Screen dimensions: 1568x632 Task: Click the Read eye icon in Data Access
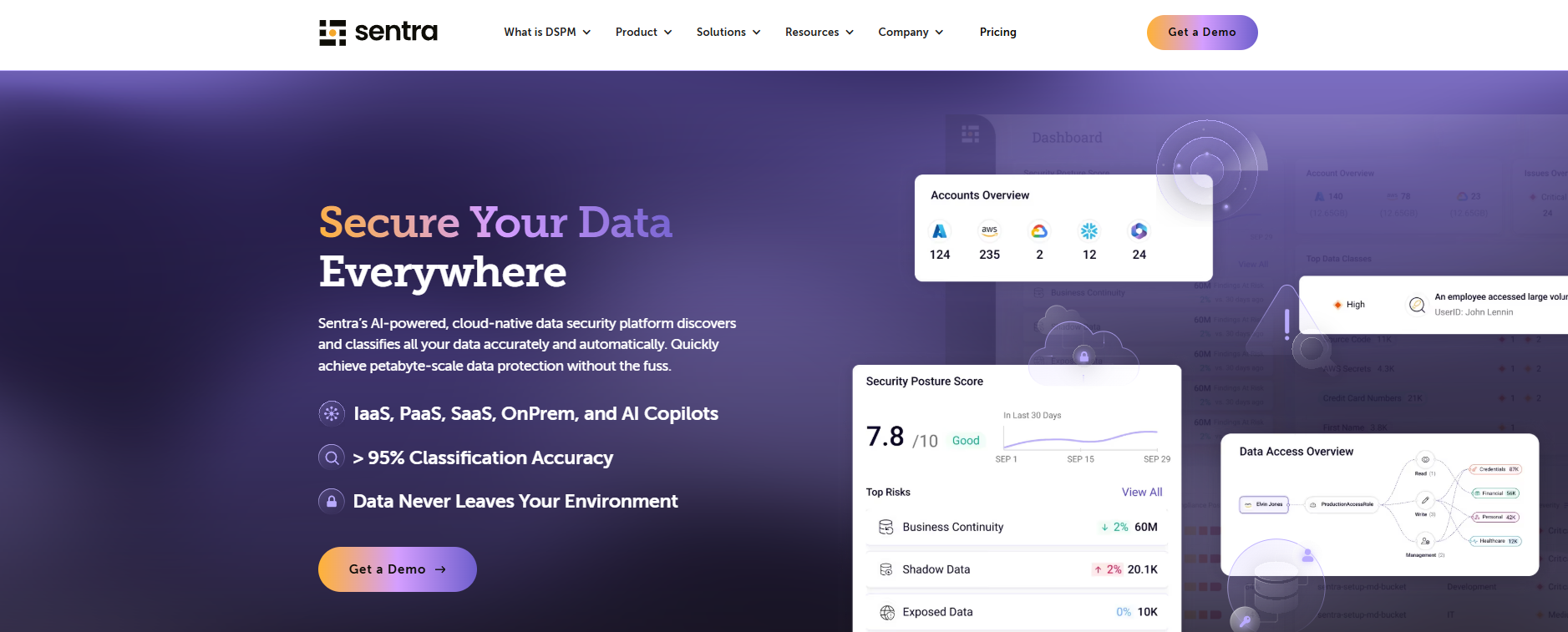pos(1425,460)
